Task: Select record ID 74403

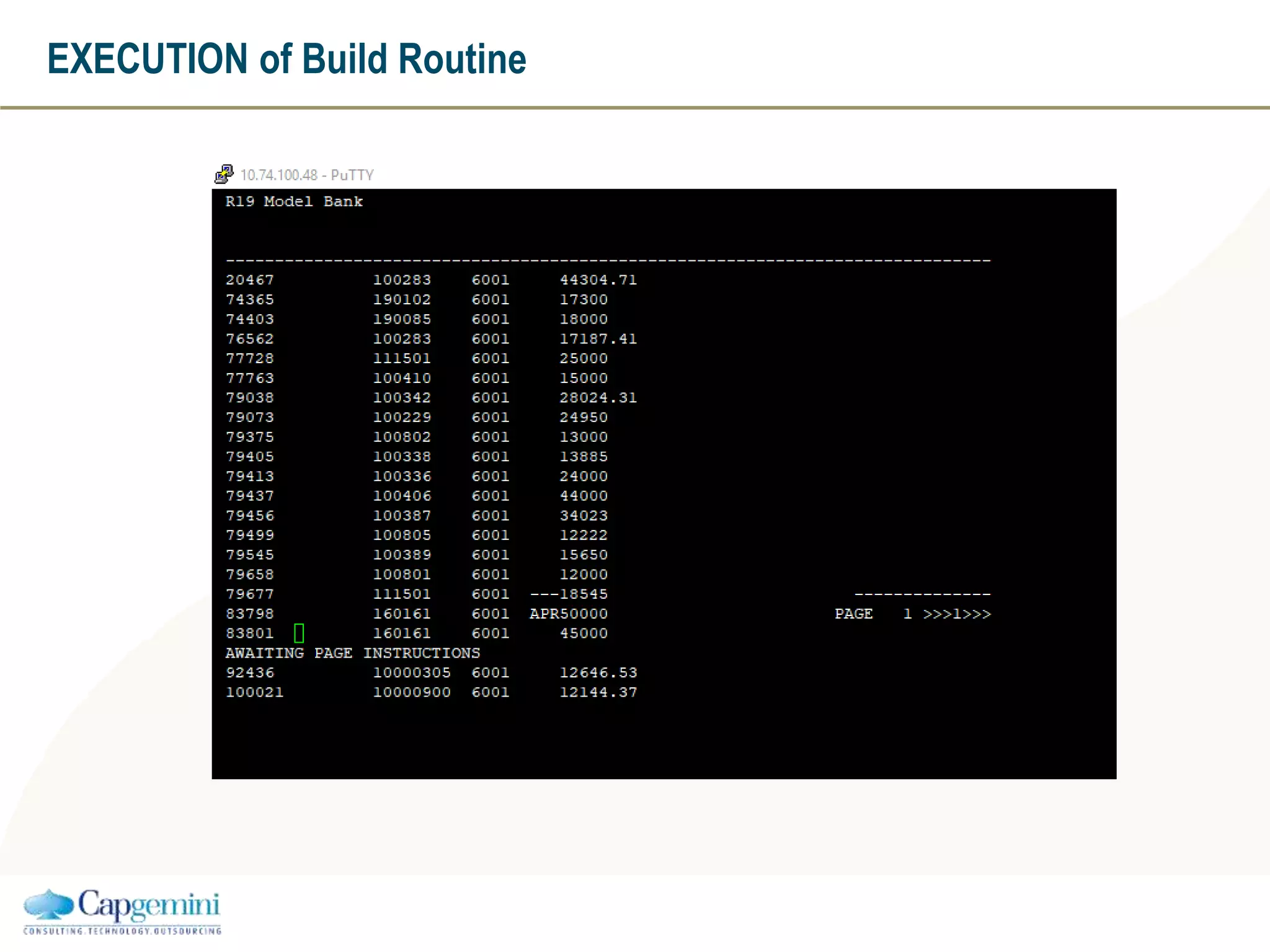Action: [x=250, y=319]
